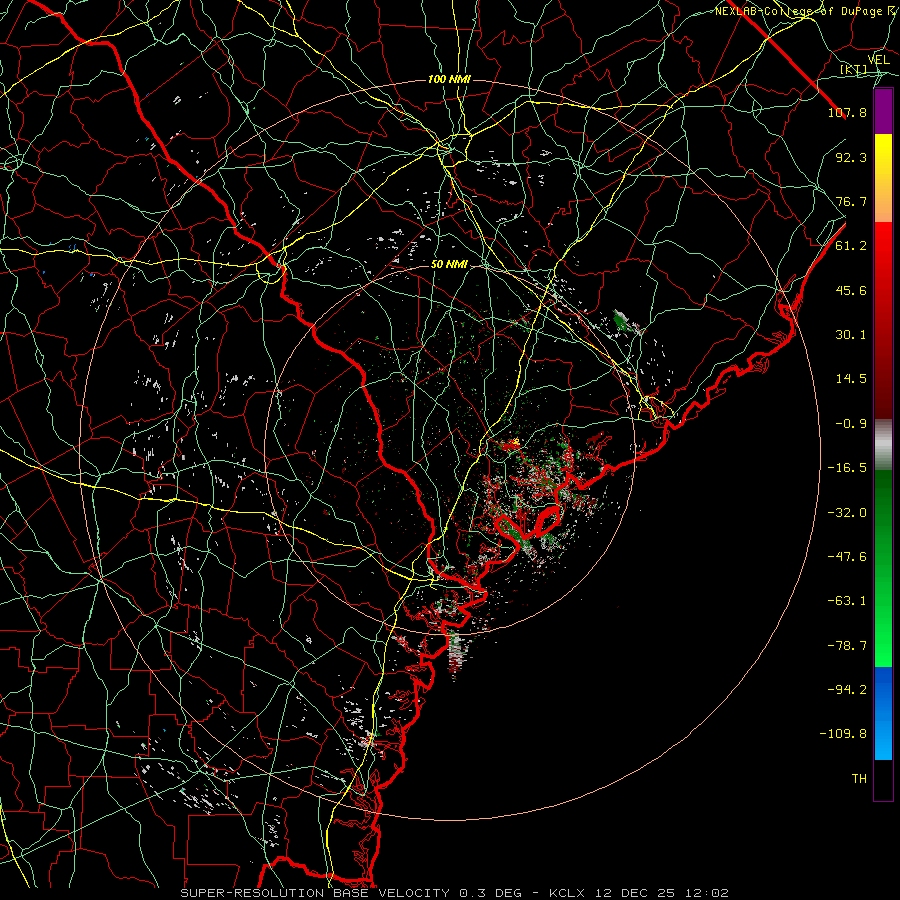Click the -16.5 velocity scale value

[847, 468]
